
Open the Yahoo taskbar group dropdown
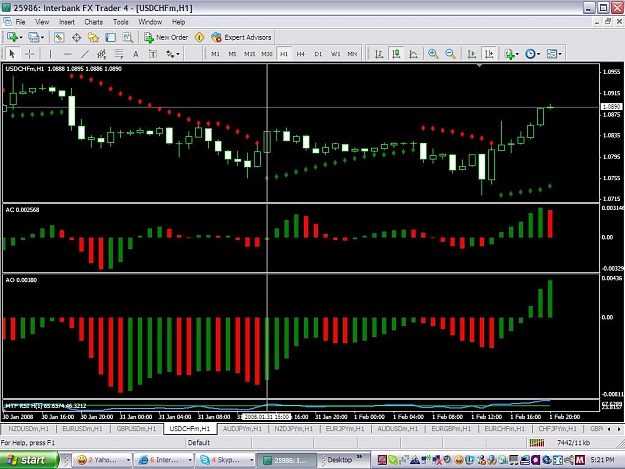pos(128,460)
